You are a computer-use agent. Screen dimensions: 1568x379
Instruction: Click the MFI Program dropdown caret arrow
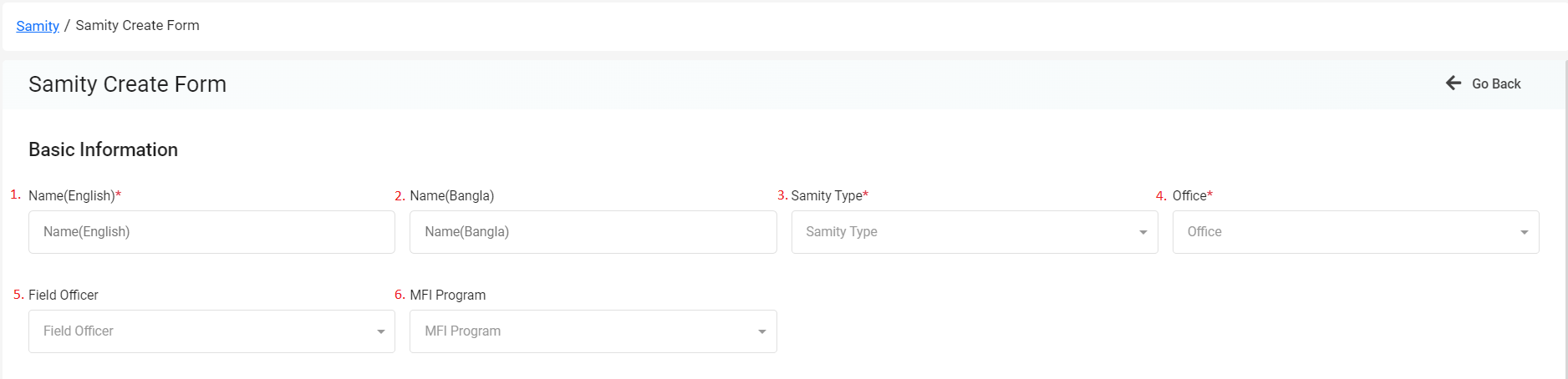point(761,332)
